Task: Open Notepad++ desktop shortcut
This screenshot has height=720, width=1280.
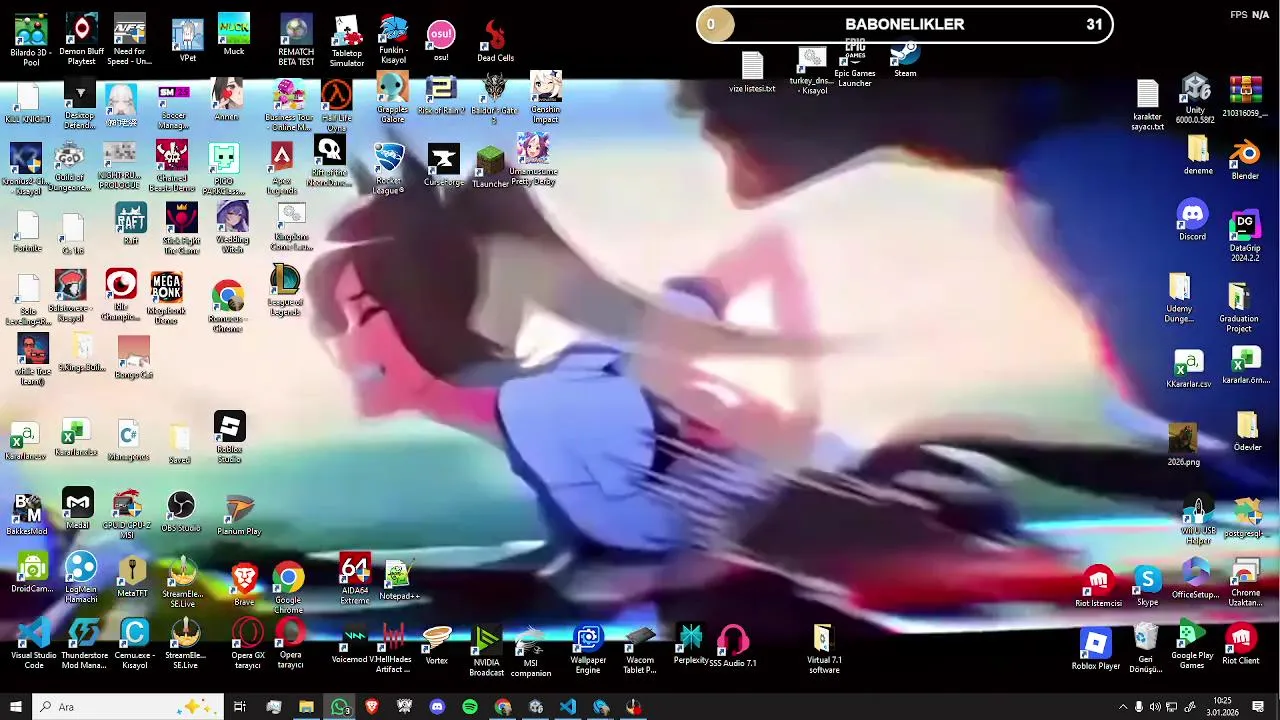Action: [399, 581]
